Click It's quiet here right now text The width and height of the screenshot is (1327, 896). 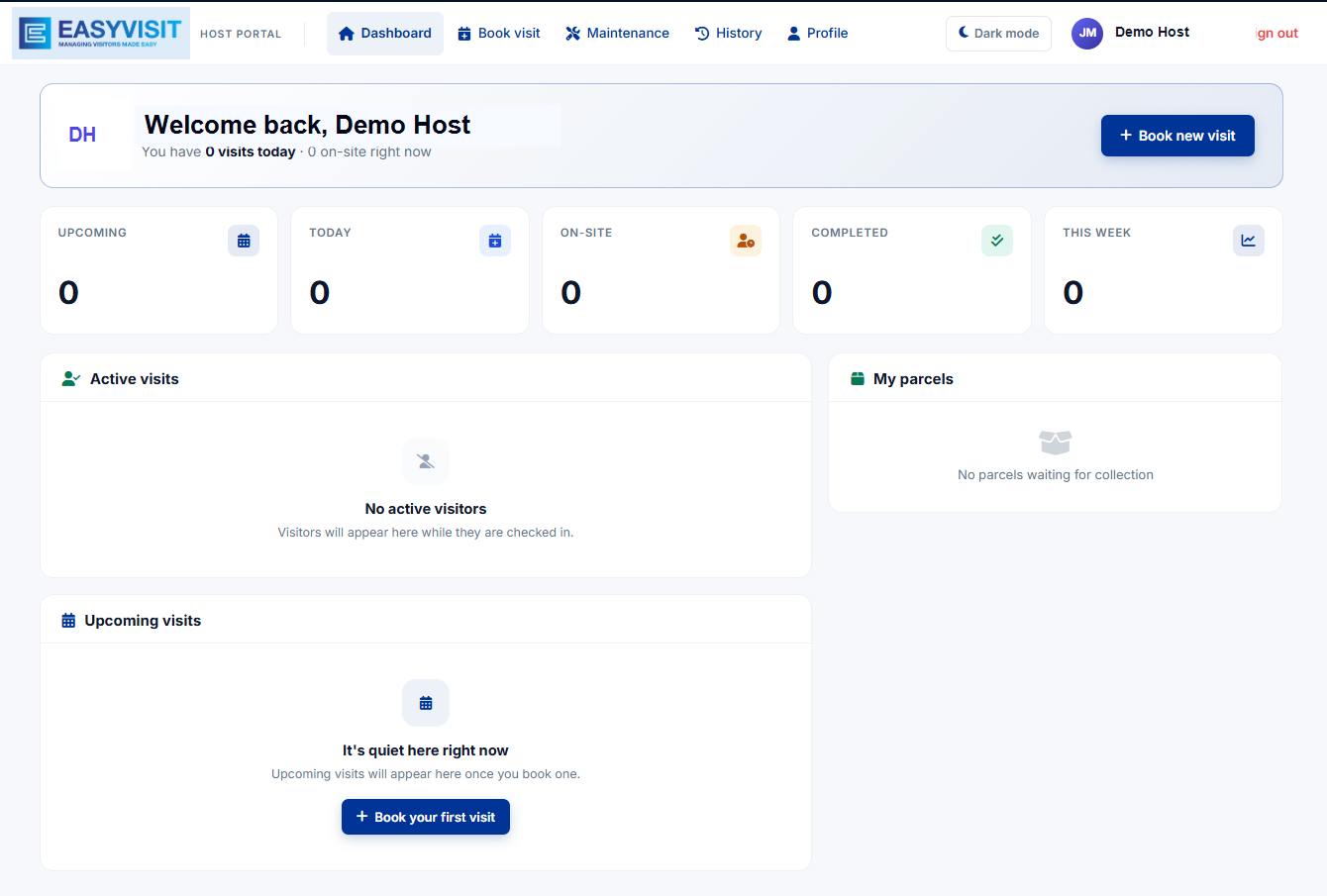point(426,750)
